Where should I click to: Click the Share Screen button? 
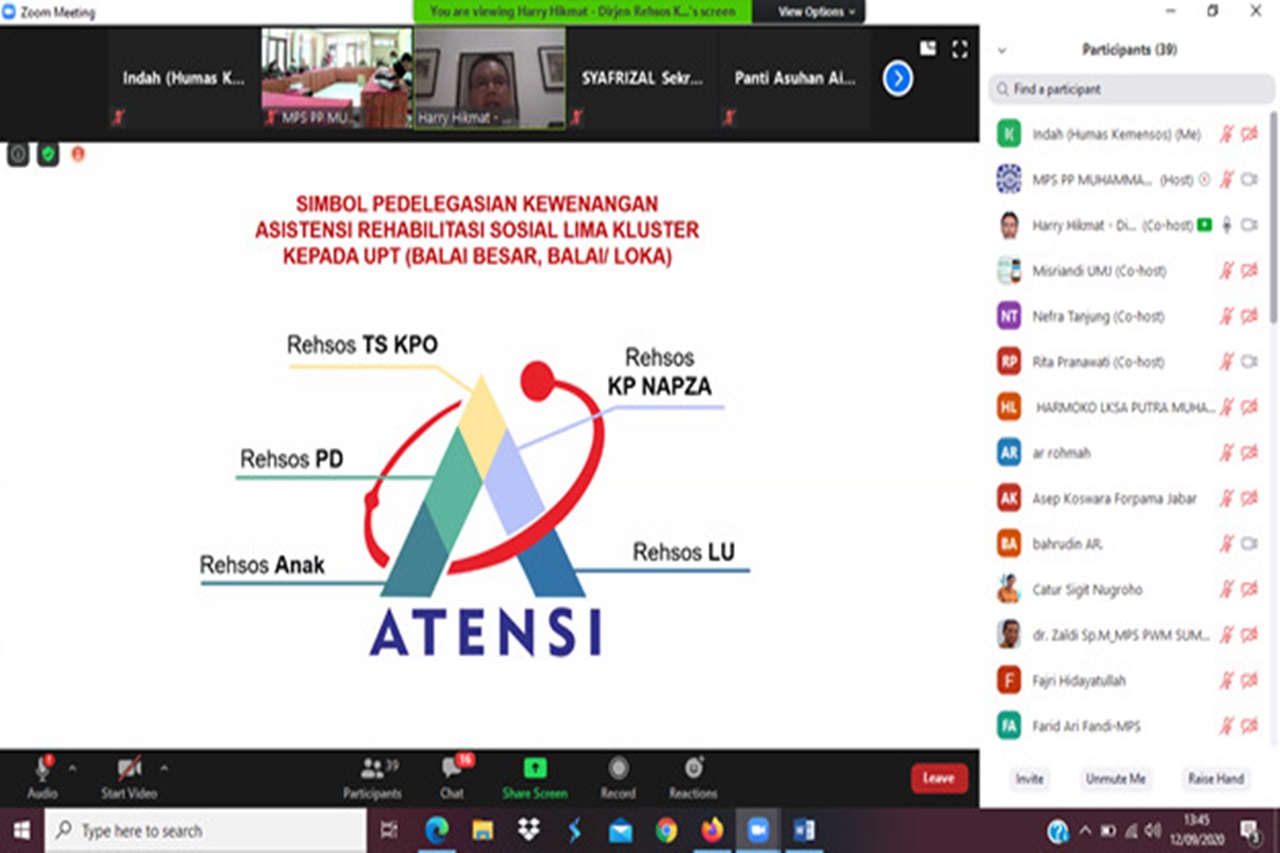(535, 777)
